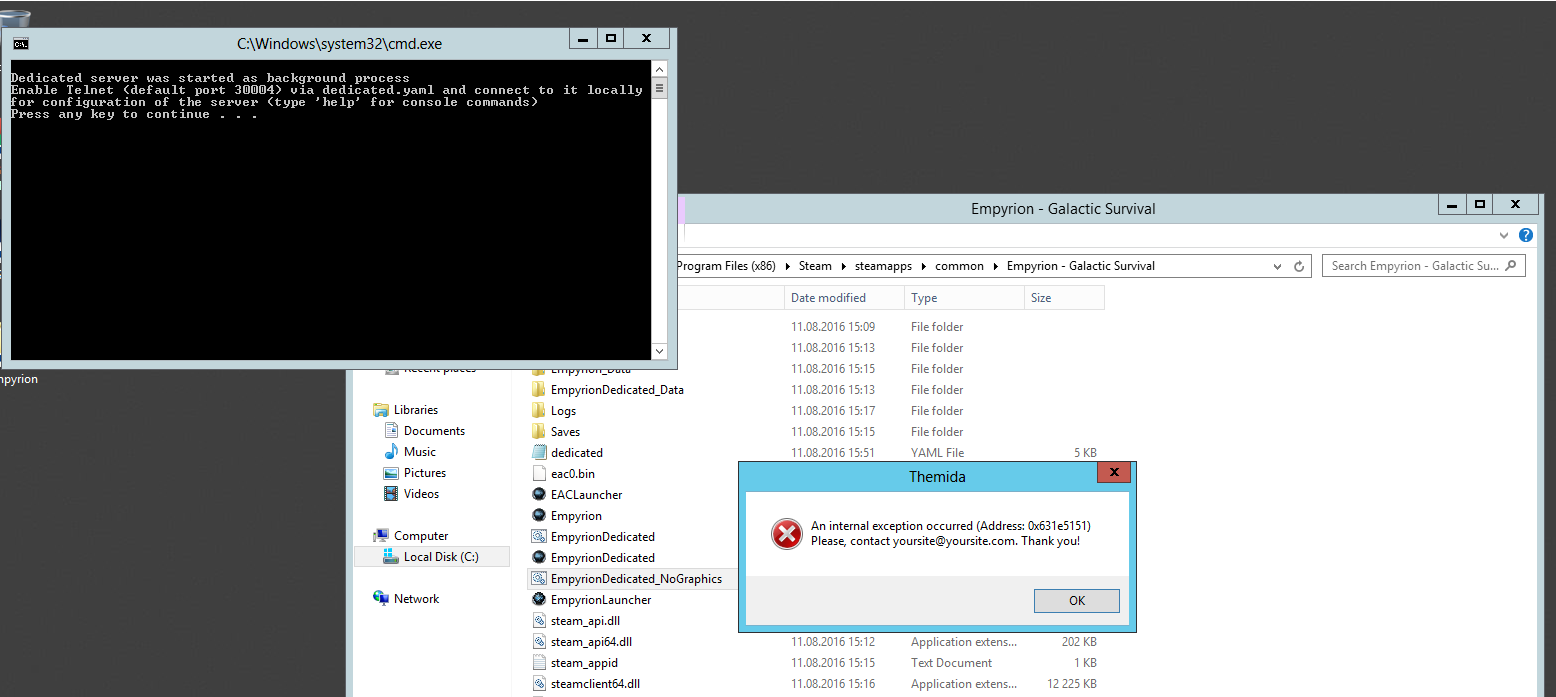Click the Logs folder icon
This screenshot has width=1556, height=697.
click(x=539, y=411)
